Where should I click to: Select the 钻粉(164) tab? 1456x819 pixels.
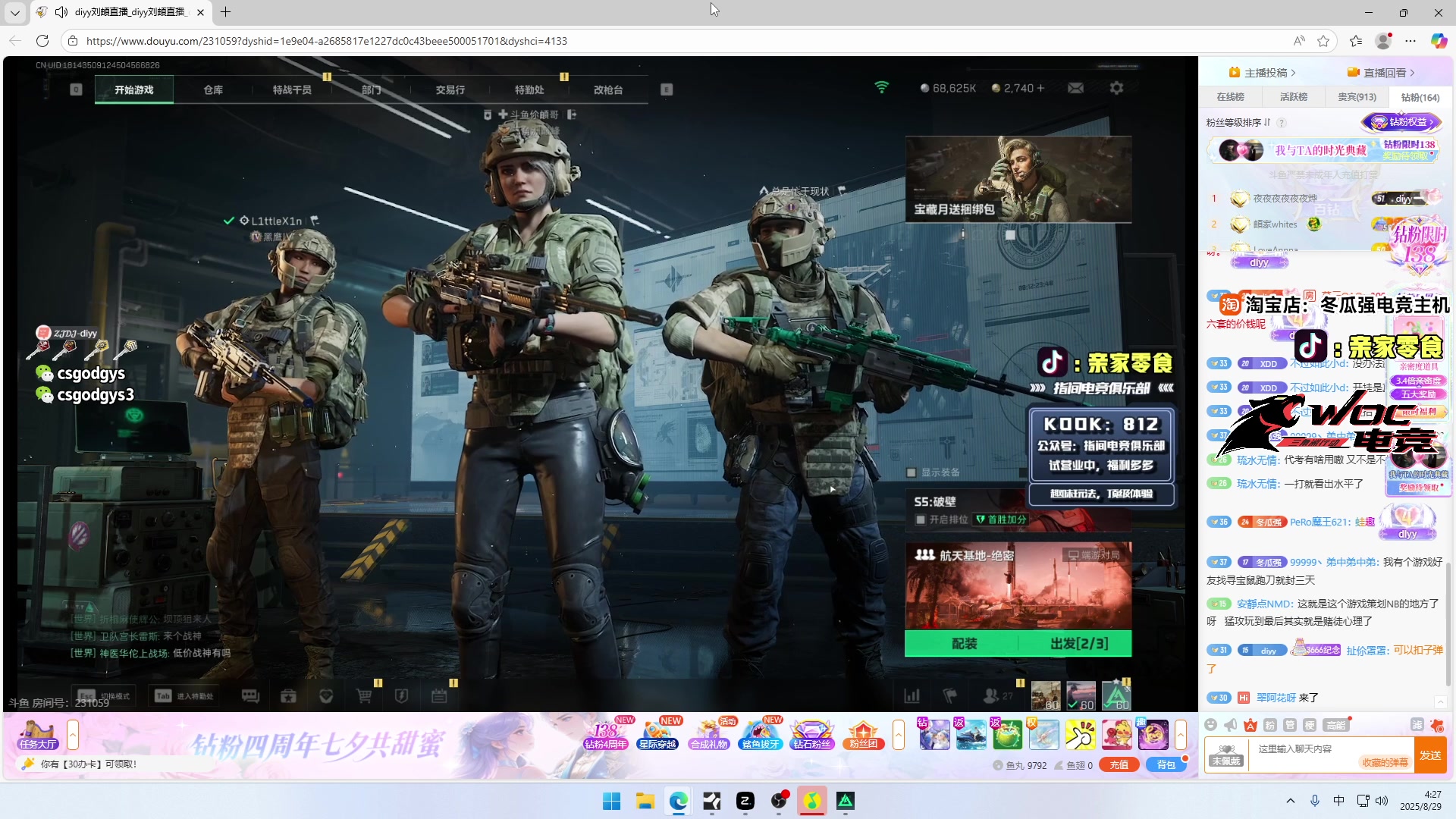click(x=1420, y=97)
